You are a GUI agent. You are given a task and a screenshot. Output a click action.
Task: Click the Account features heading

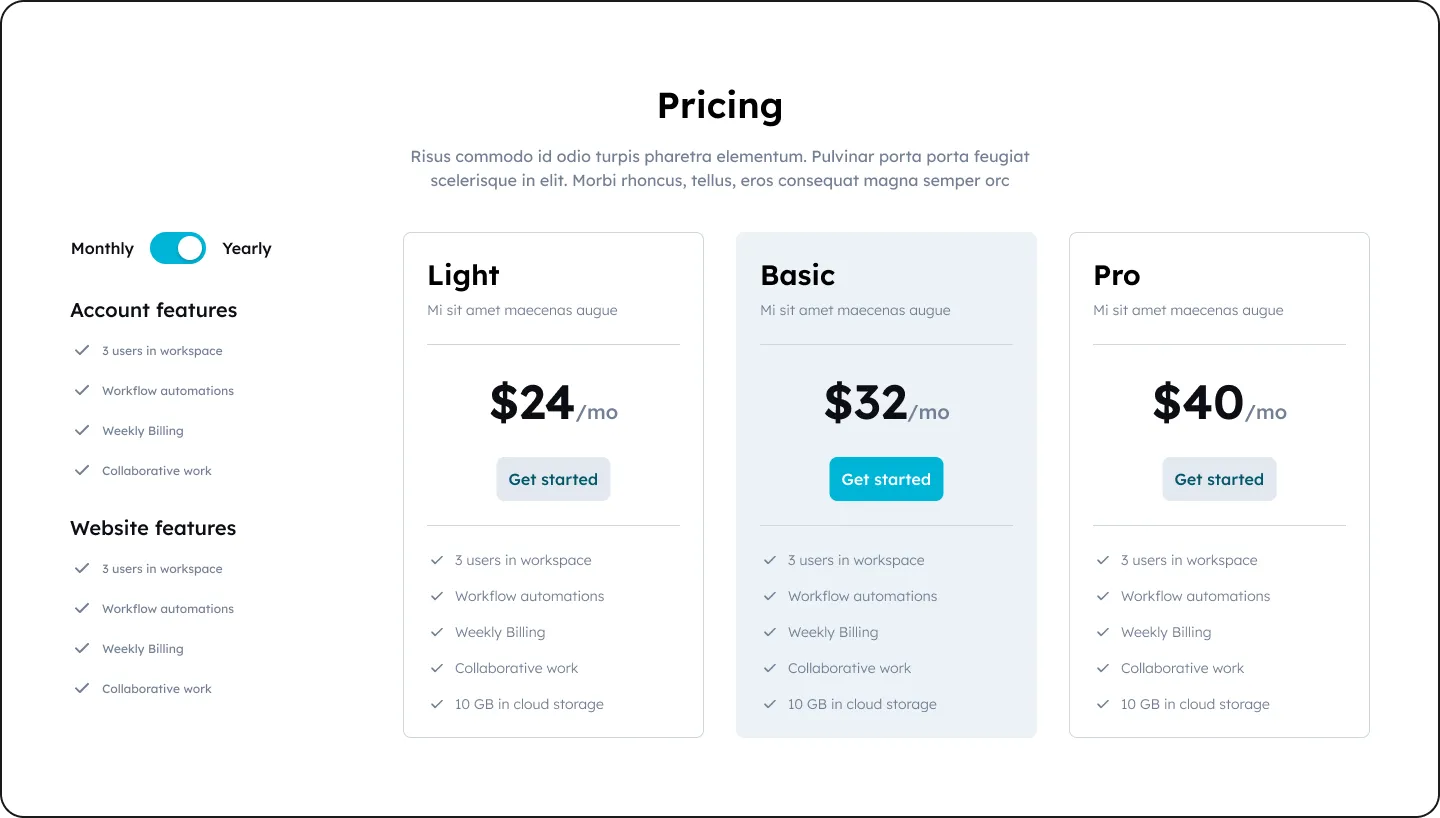point(154,310)
